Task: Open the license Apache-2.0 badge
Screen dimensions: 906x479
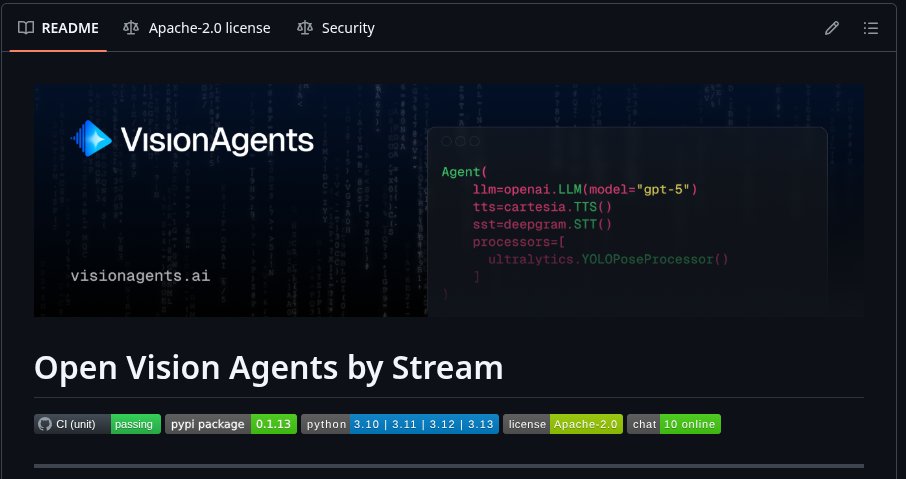Action: click(x=563, y=424)
